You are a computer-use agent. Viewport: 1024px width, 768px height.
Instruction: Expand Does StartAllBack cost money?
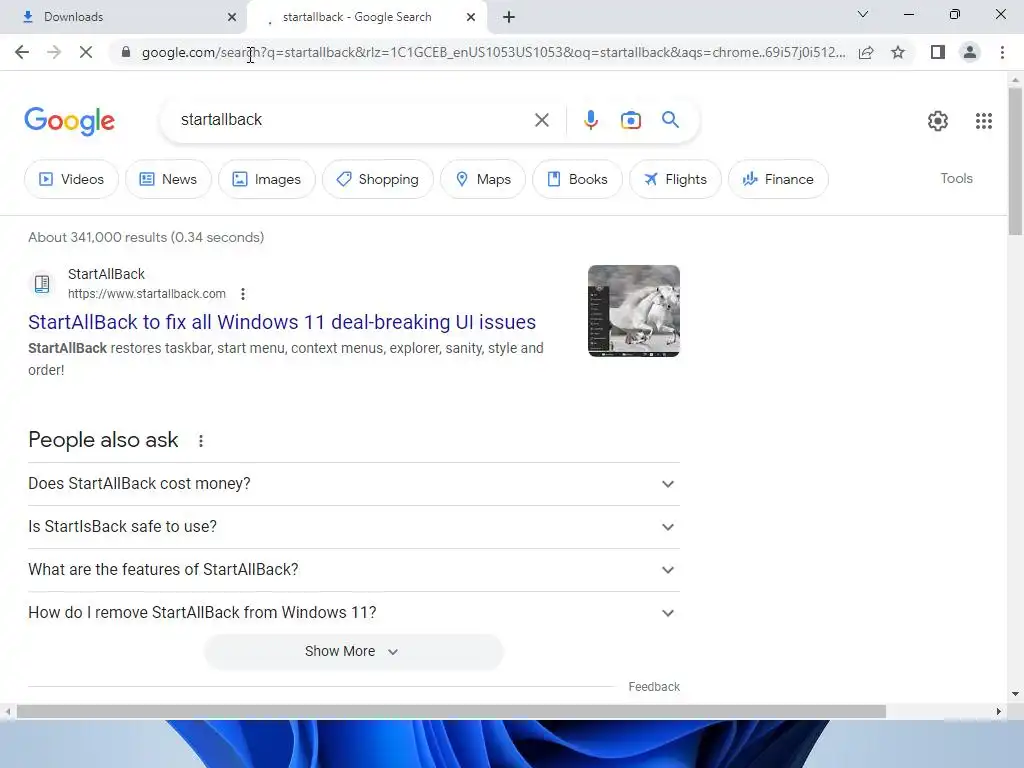[354, 484]
